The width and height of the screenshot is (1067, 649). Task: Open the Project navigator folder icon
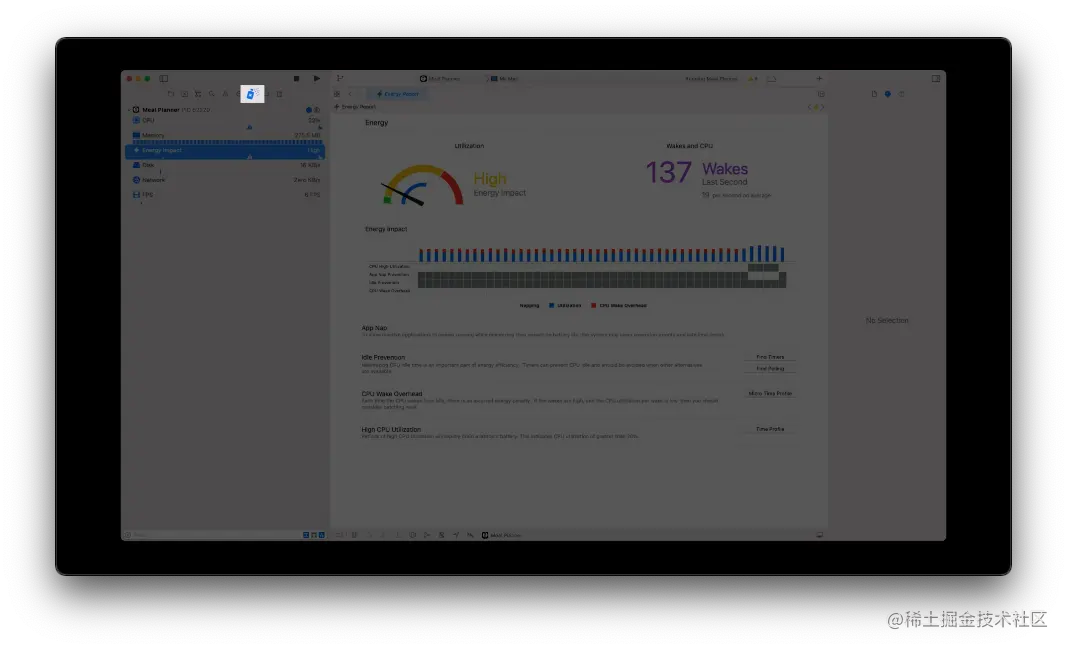171,94
